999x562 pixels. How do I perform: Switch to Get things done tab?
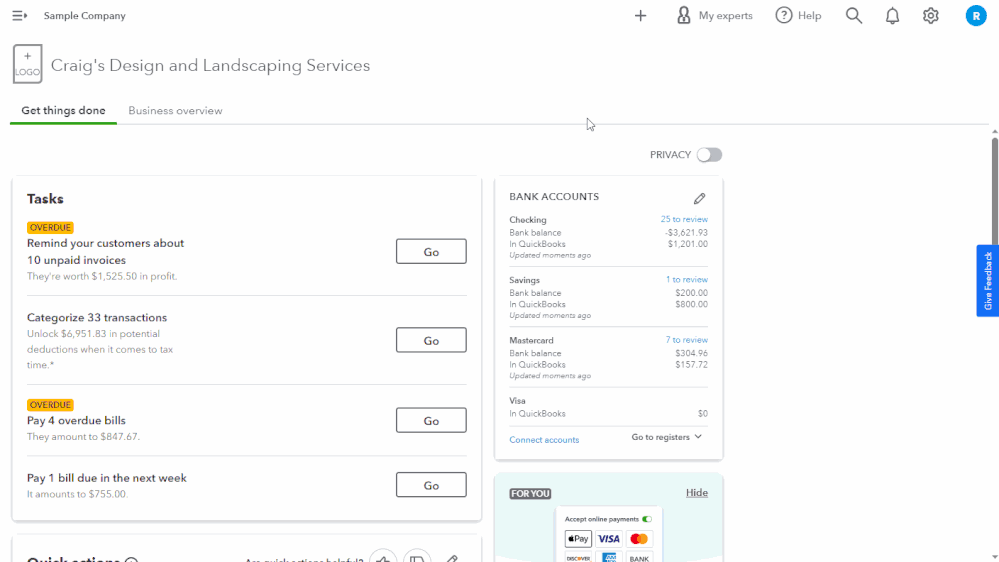[x=63, y=111]
